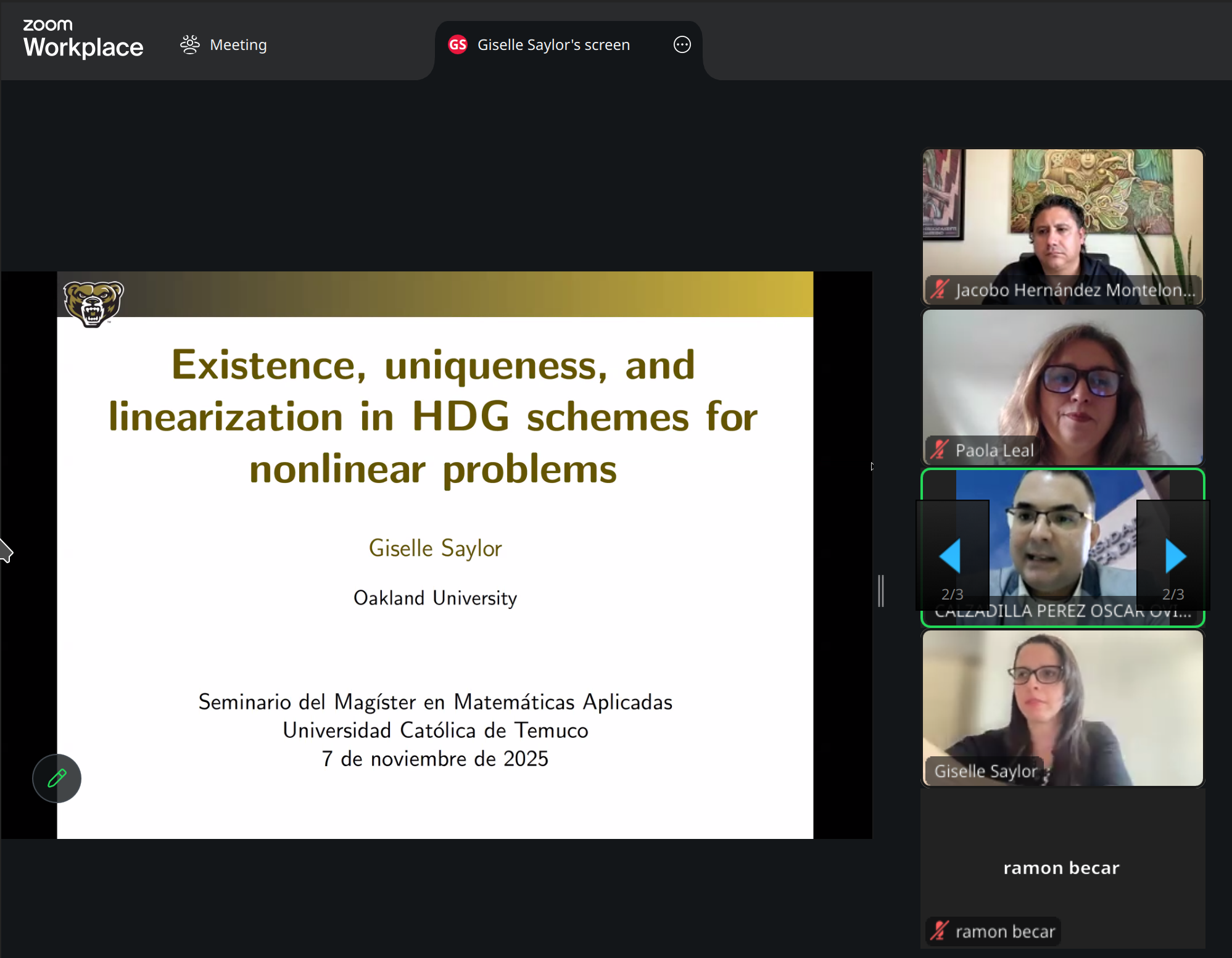The image size is (1232, 958).
Task: Click the Calzadilla Perez Oscar name label
Action: coord(1062,612)
